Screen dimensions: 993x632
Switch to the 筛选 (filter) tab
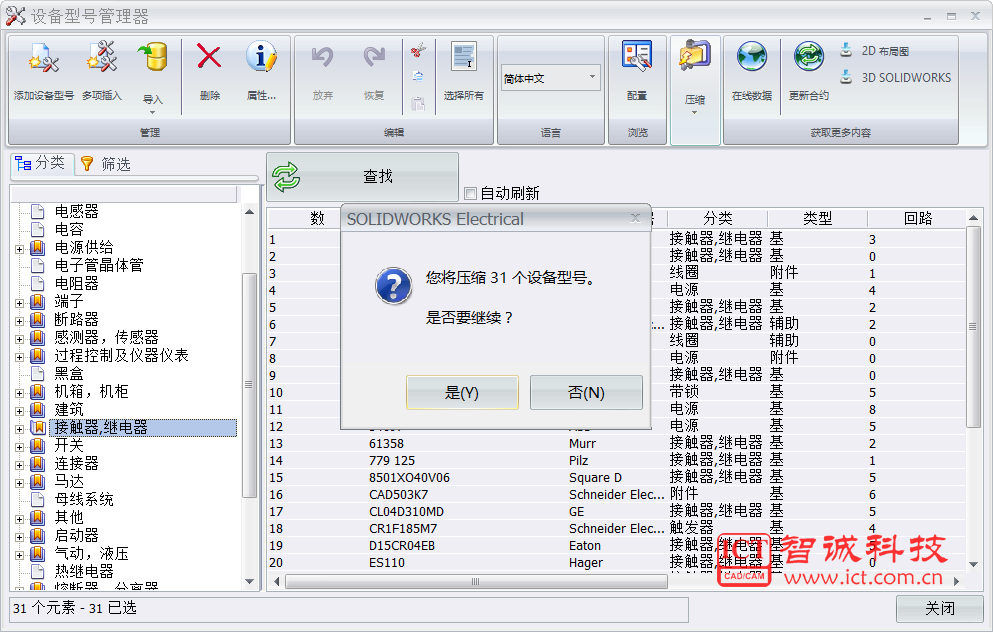click(x=106, y=164)
